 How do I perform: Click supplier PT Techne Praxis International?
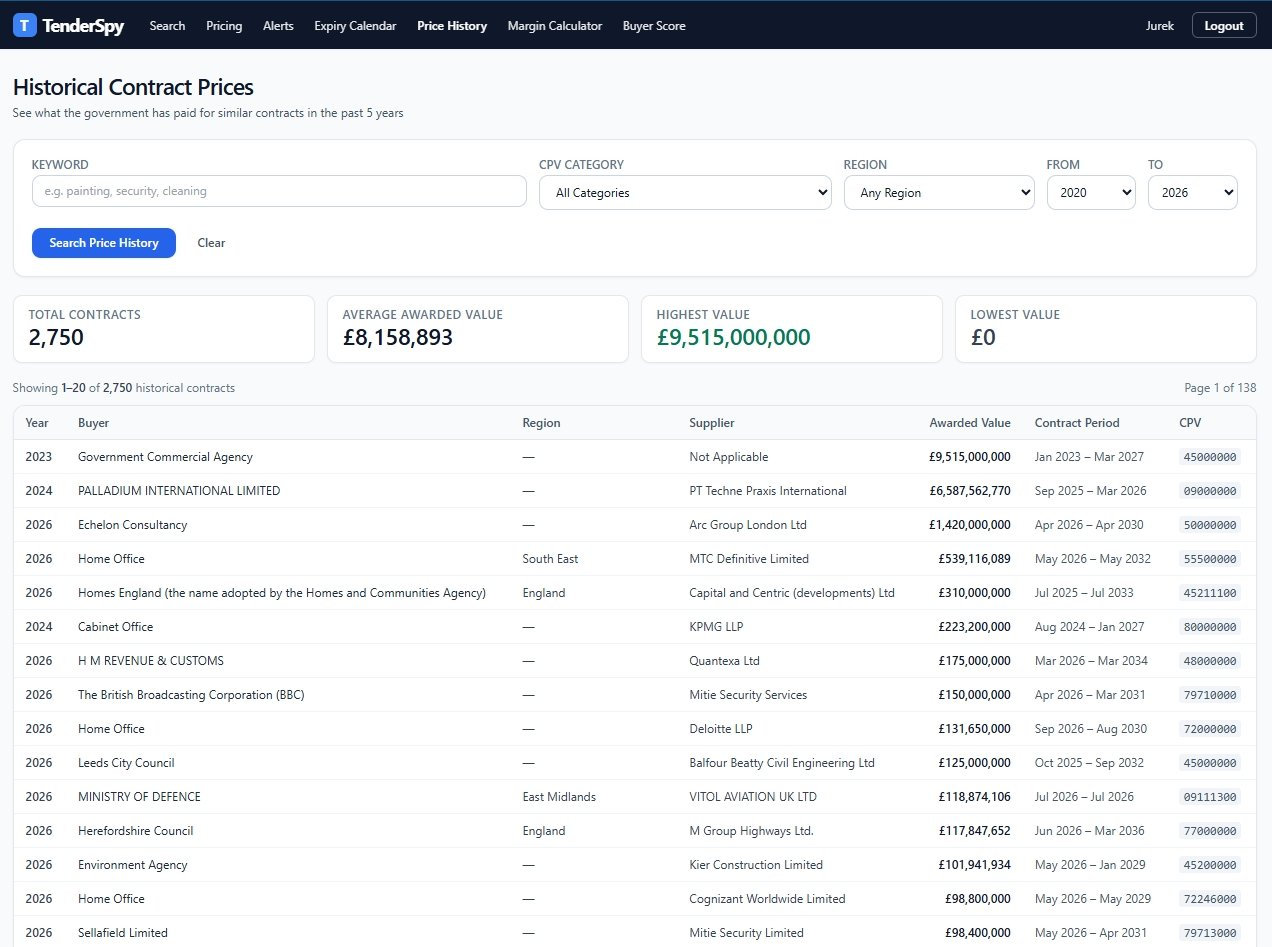[768, 491]
